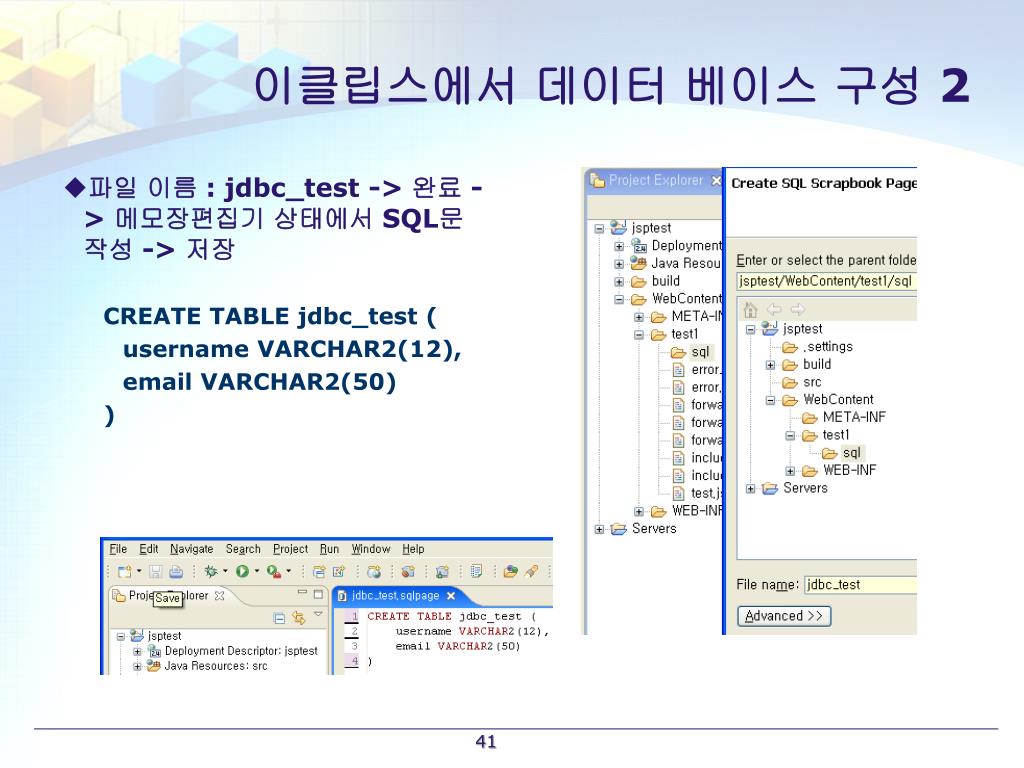The height and width of the screenshot is (768, 1024).
Task: Click the Debug bug toolbar icon
Action: [x=211, y=571]
